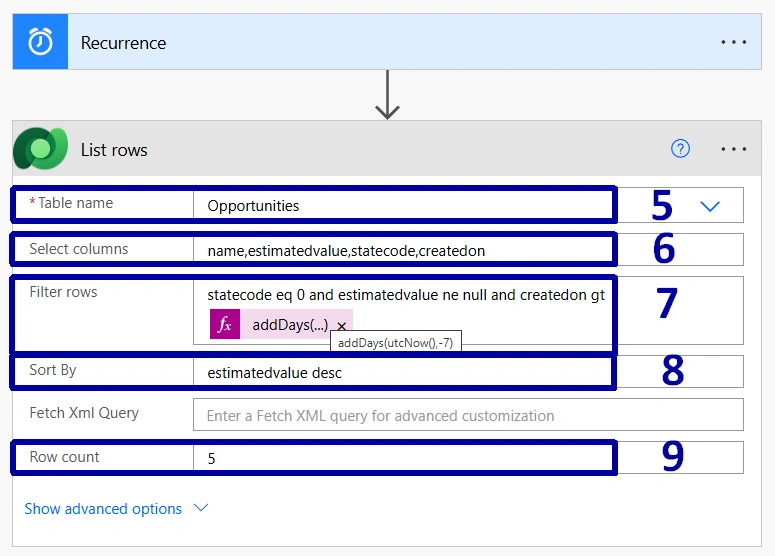
Task: Click the Filter rows statecode expression text
Action: [406, 295]
